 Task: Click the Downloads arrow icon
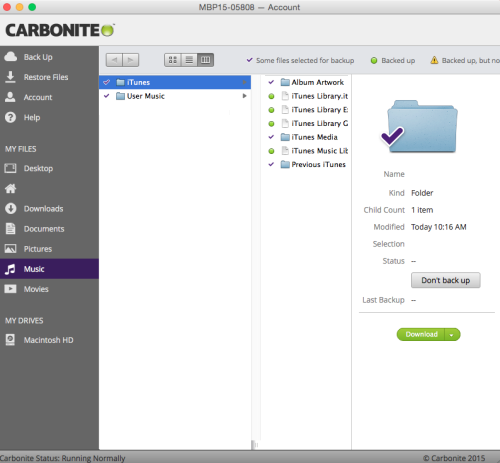pos(11,209)
